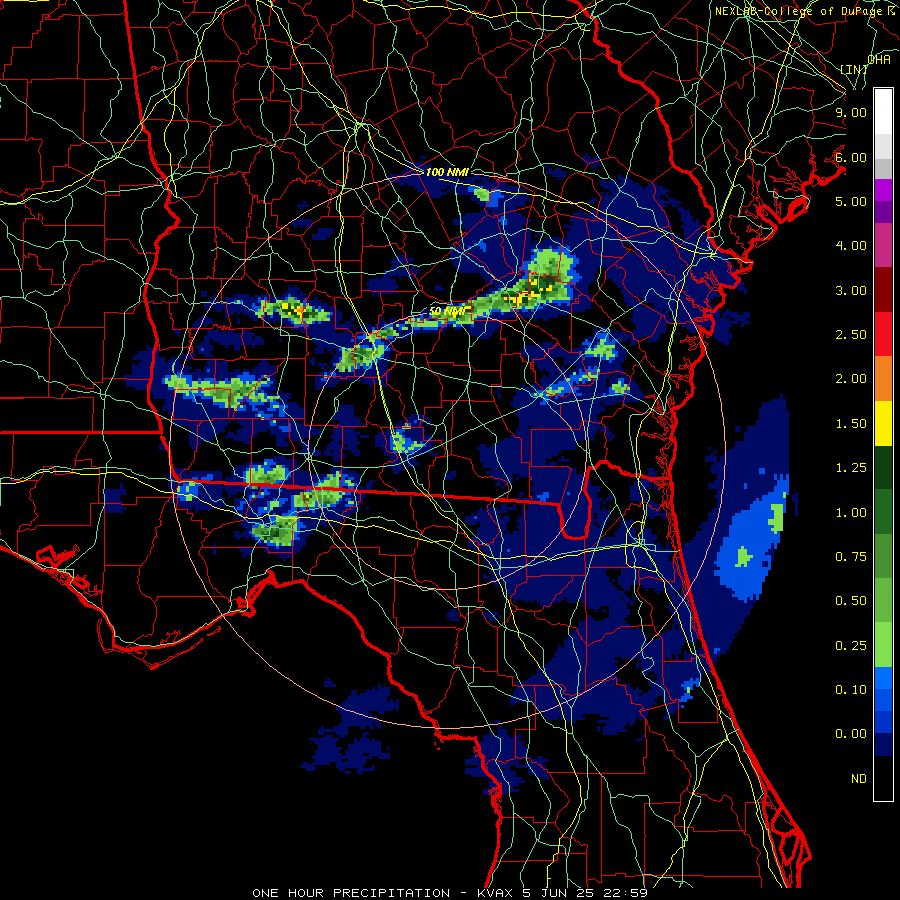Click the 2.00 legend value
Viewport: 900px width, 900px height.
click(x=851, y=379)
